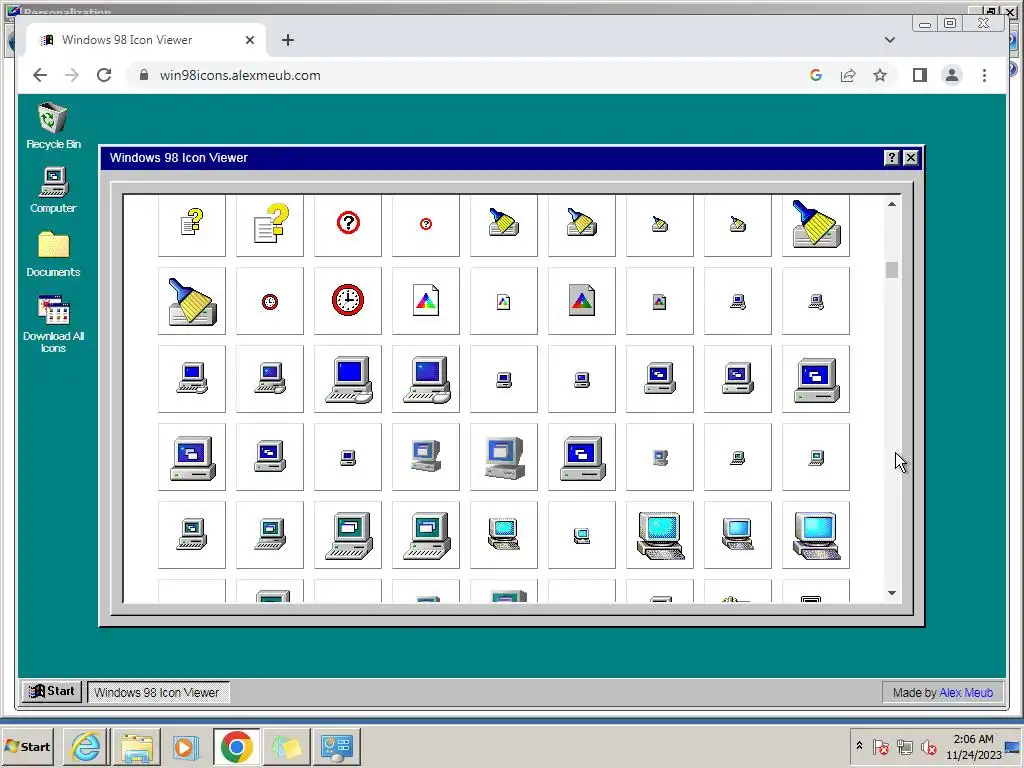Click the network tray icon
The width and height of the screenshot is (1024, 768).
coord(904,747)
